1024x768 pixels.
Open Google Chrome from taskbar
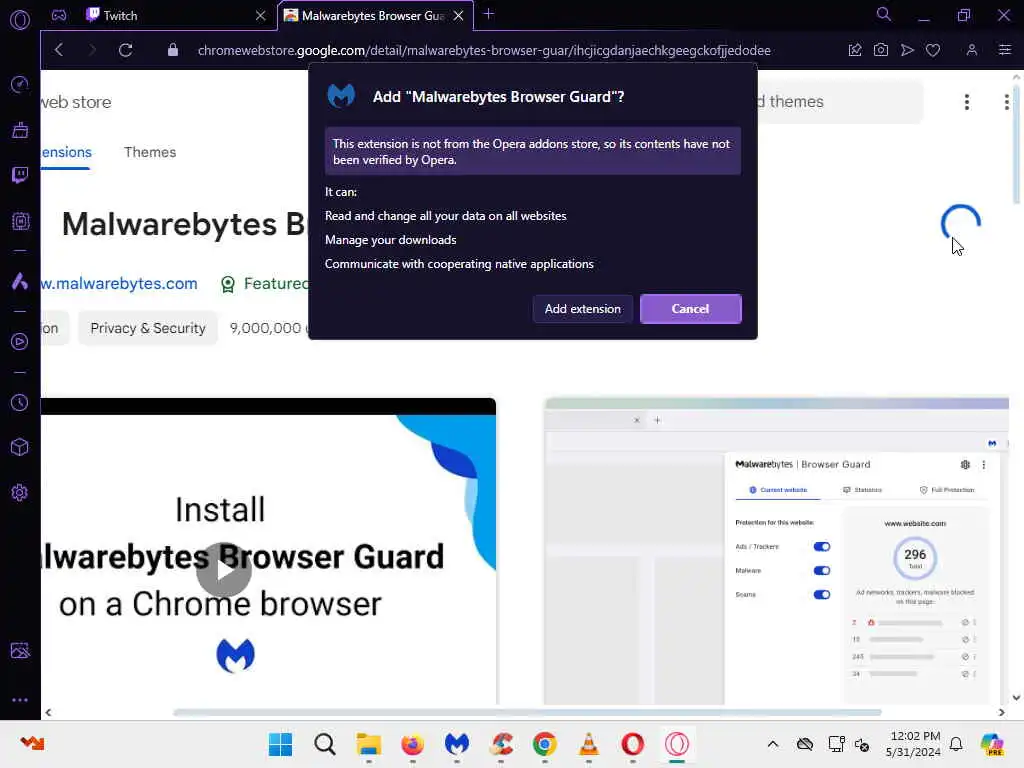[x=545, y=744]
